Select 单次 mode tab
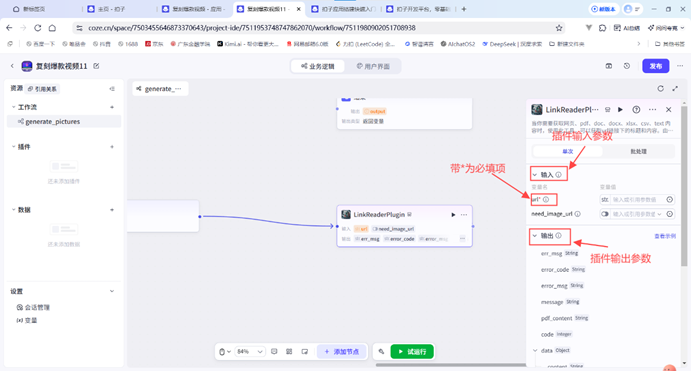691x371 pixels. (x=568, y=151)
